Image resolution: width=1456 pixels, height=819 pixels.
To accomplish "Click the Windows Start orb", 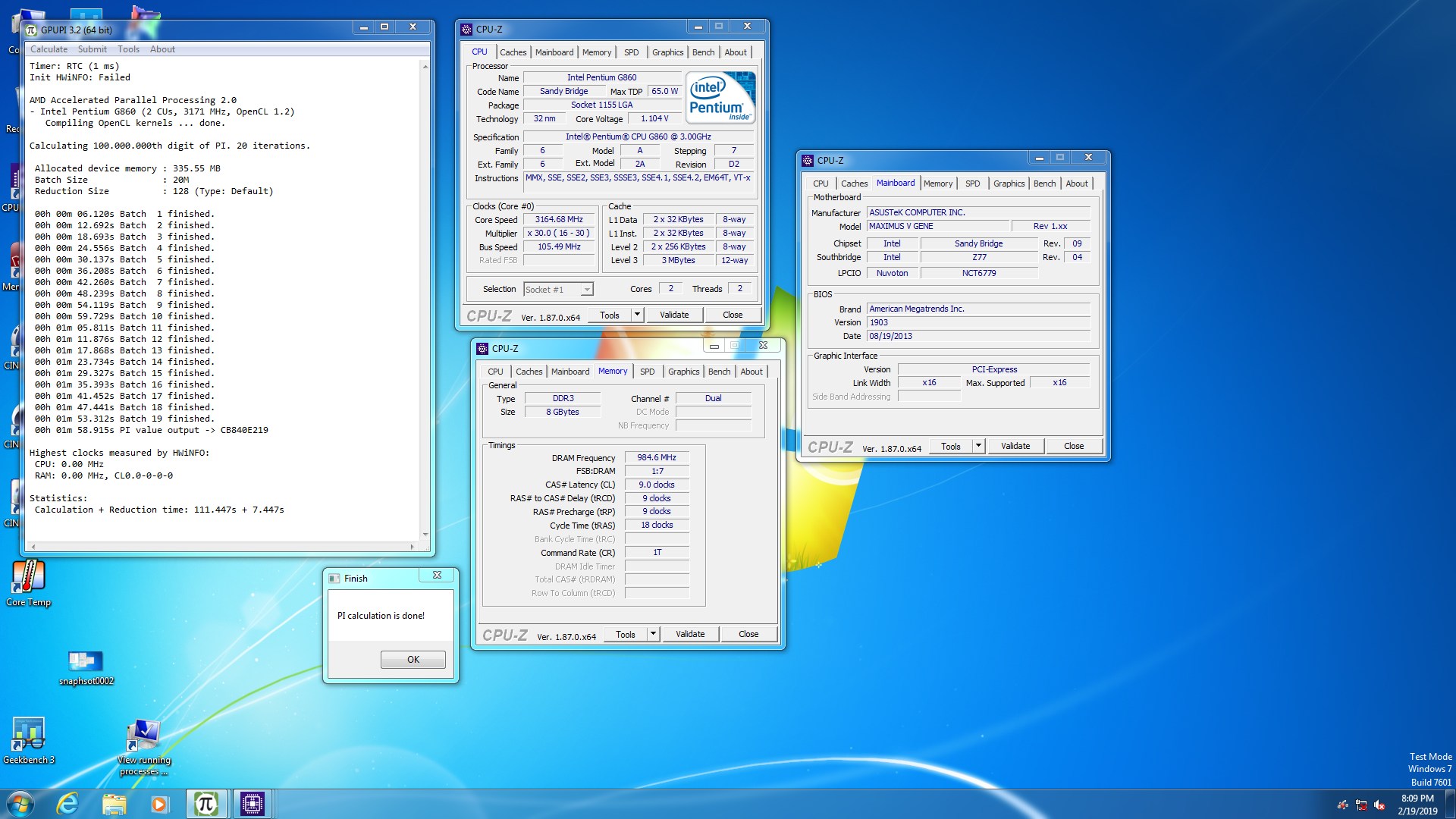I will coord(20,804).
